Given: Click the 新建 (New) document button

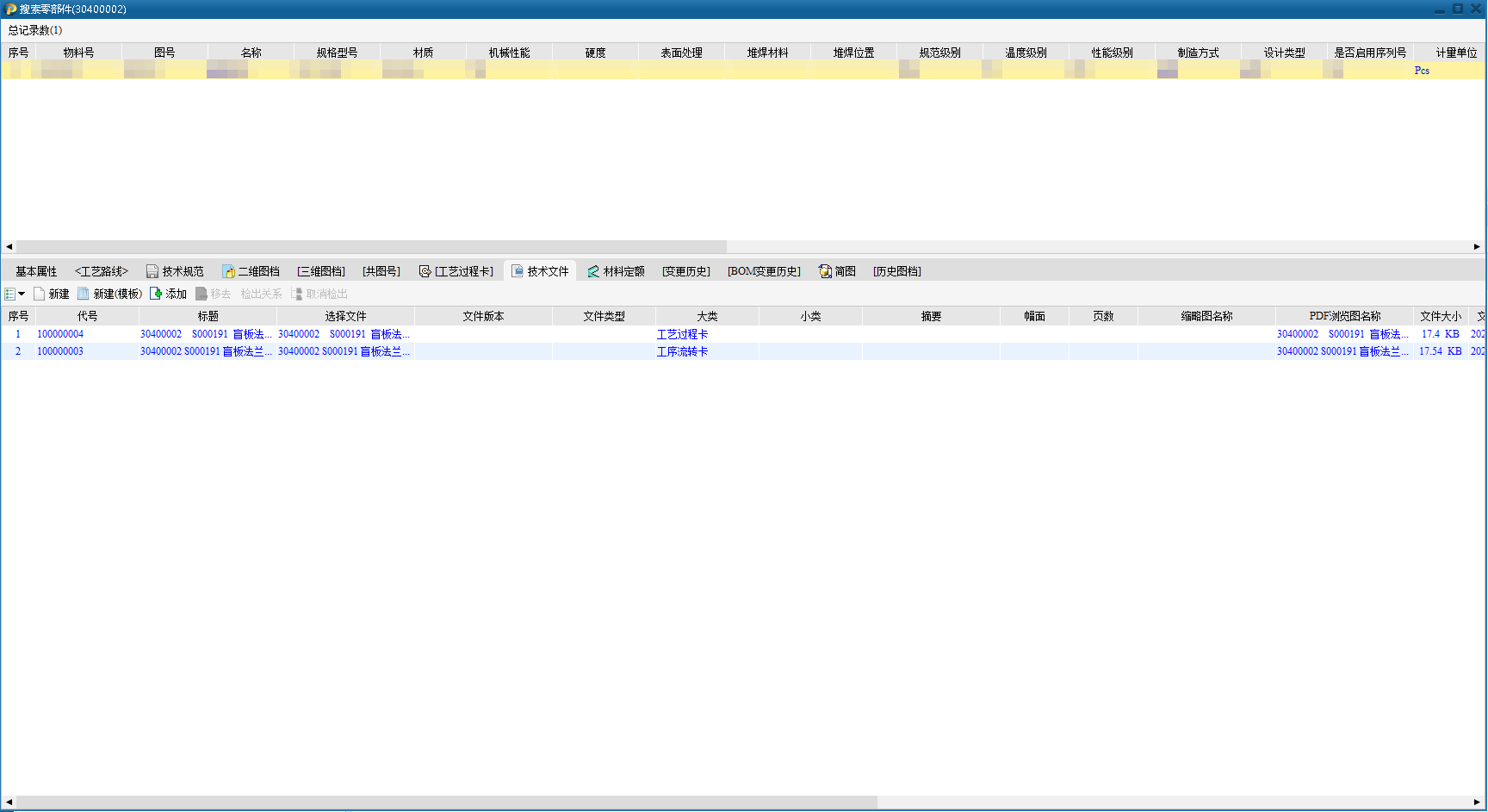Looking at the screenshot, I should 51,294.
